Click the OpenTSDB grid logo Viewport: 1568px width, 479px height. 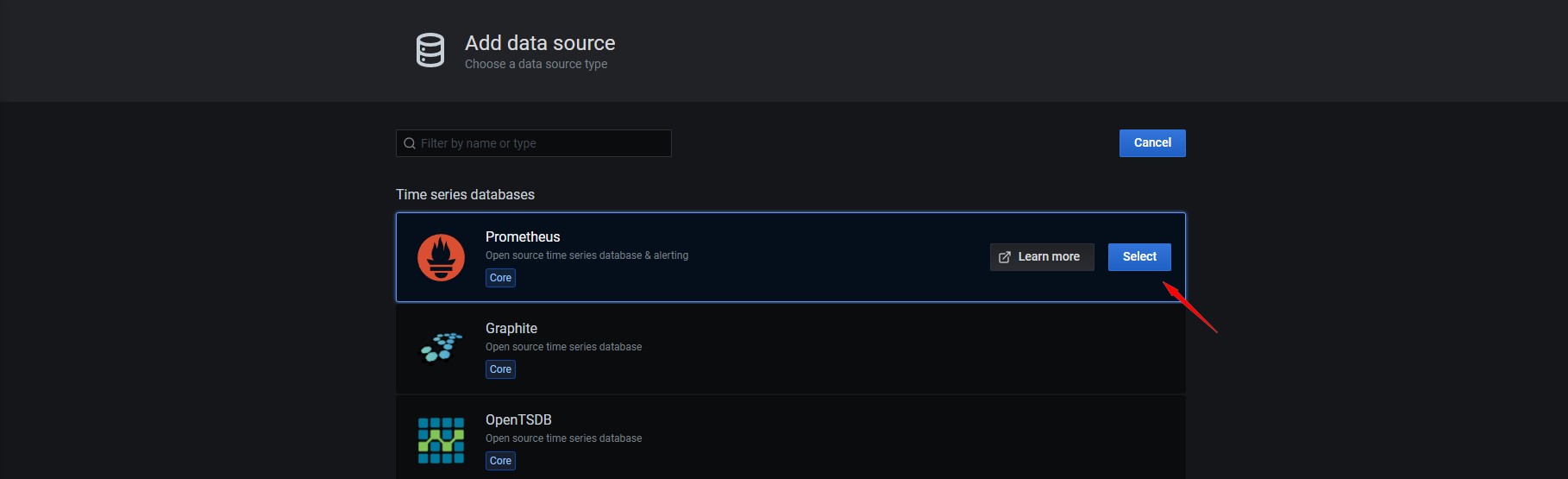441,440
